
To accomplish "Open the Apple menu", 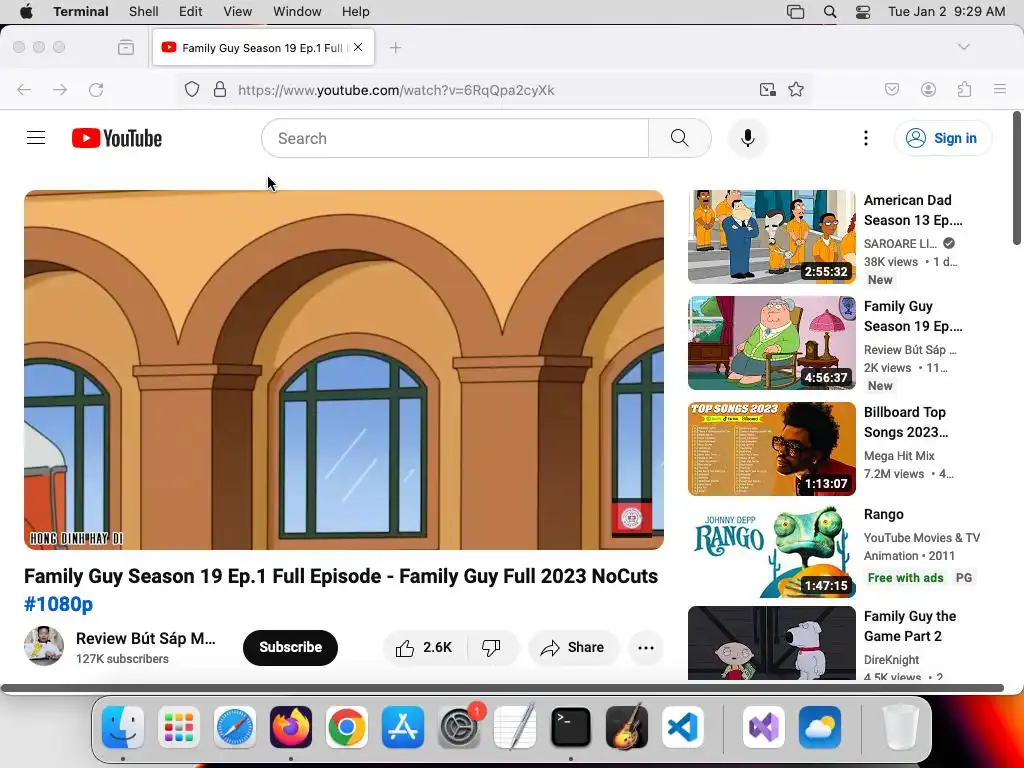I will pyautogui.click(x=26, y=12).
